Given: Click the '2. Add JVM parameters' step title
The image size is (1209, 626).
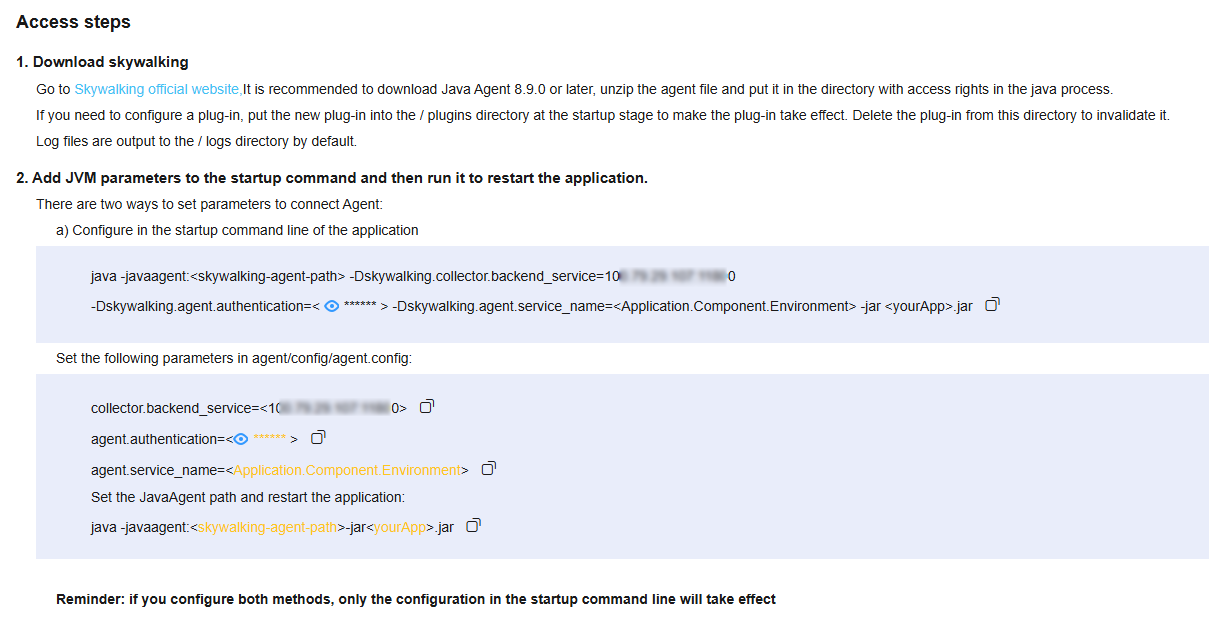Looking at the screenshot, I should coord(332,178).
